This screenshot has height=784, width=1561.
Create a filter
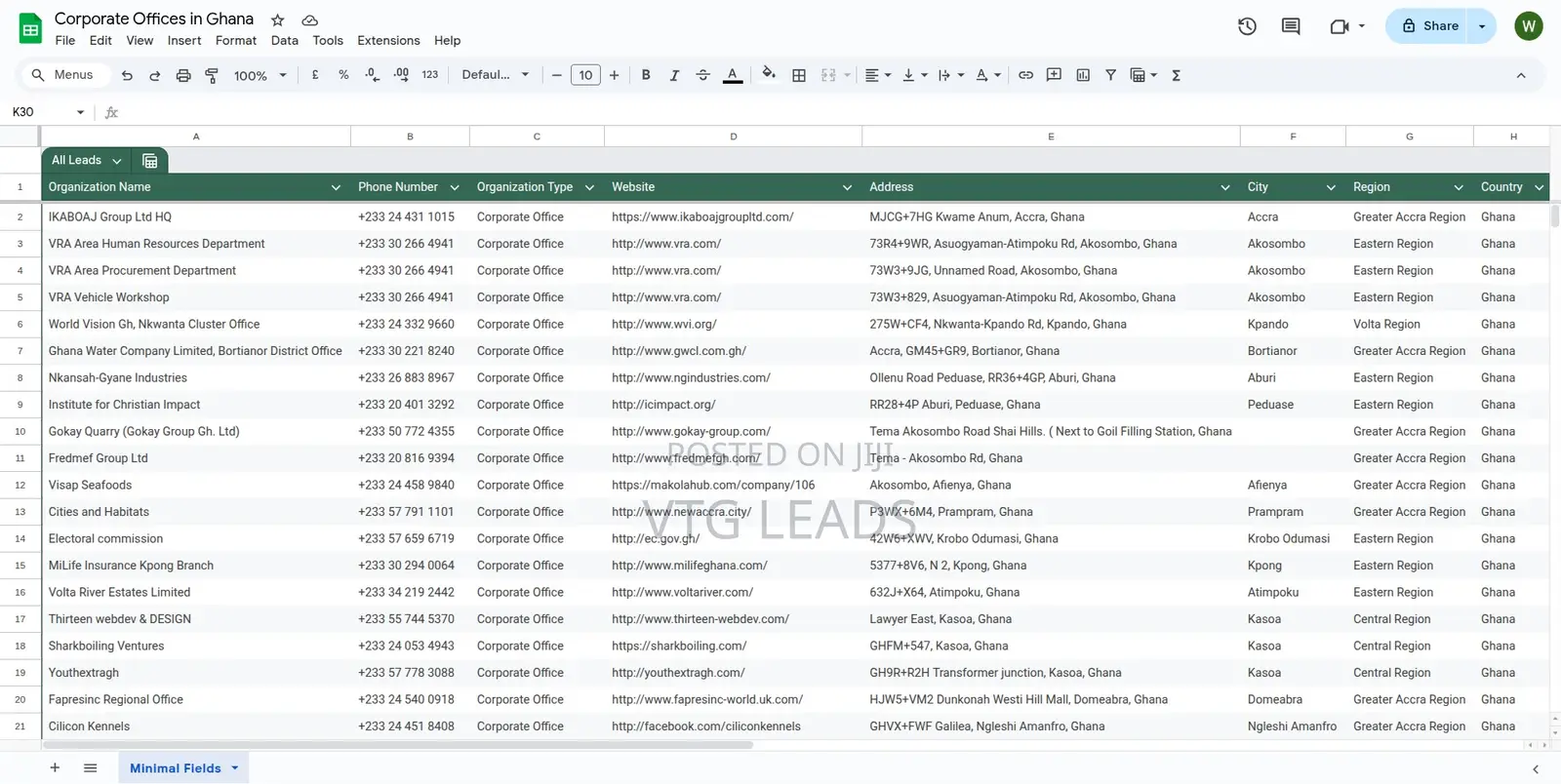[x=1110, y=75]
